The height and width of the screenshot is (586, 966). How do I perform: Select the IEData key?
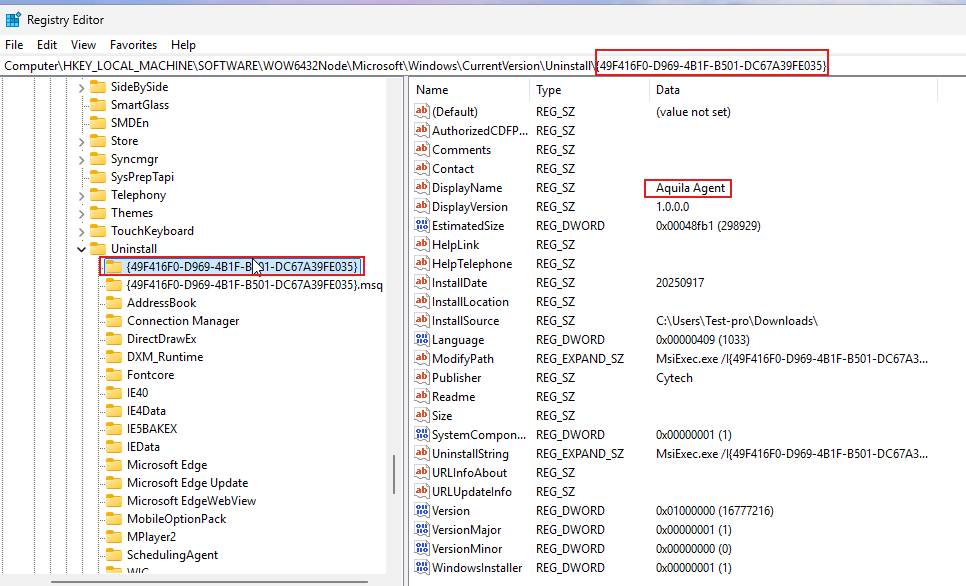[143, 447]
